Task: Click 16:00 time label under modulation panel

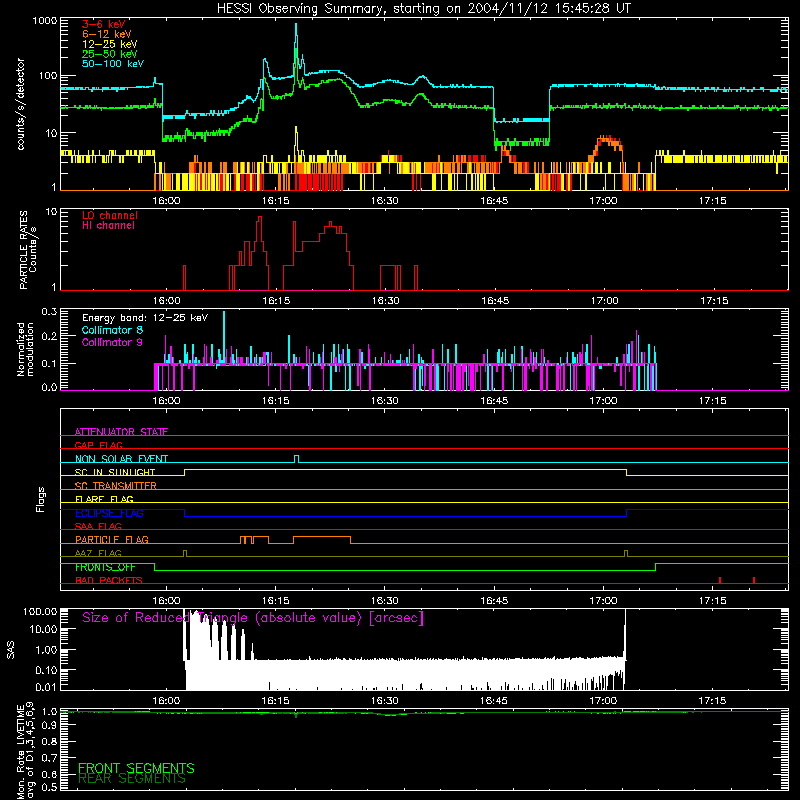Action: point(166,401)
